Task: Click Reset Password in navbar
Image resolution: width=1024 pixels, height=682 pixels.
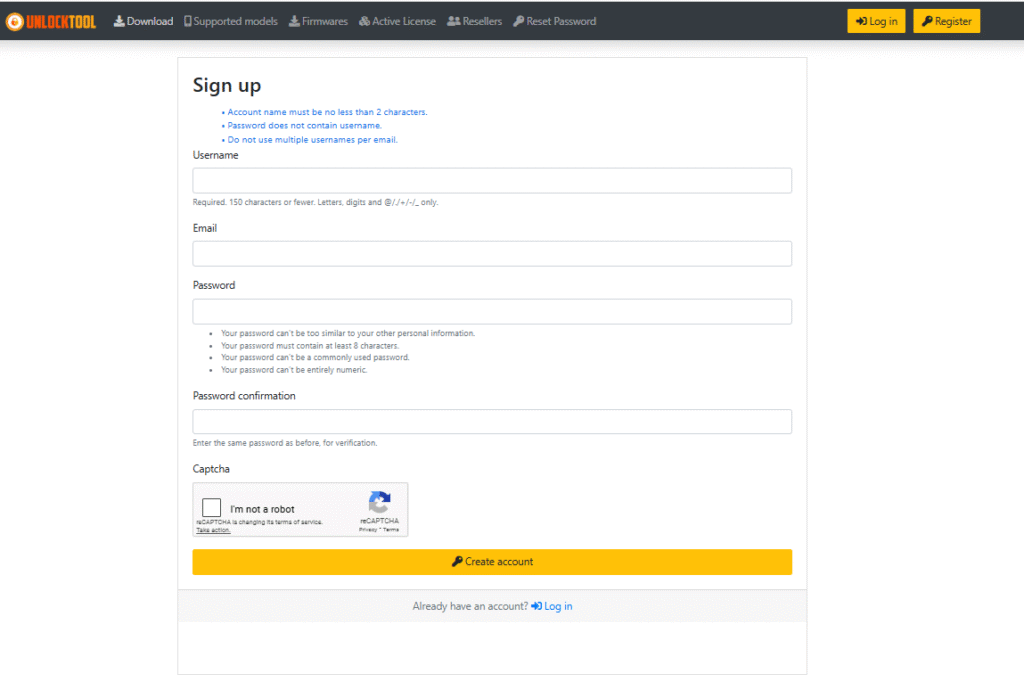Action: click(554, 21)
